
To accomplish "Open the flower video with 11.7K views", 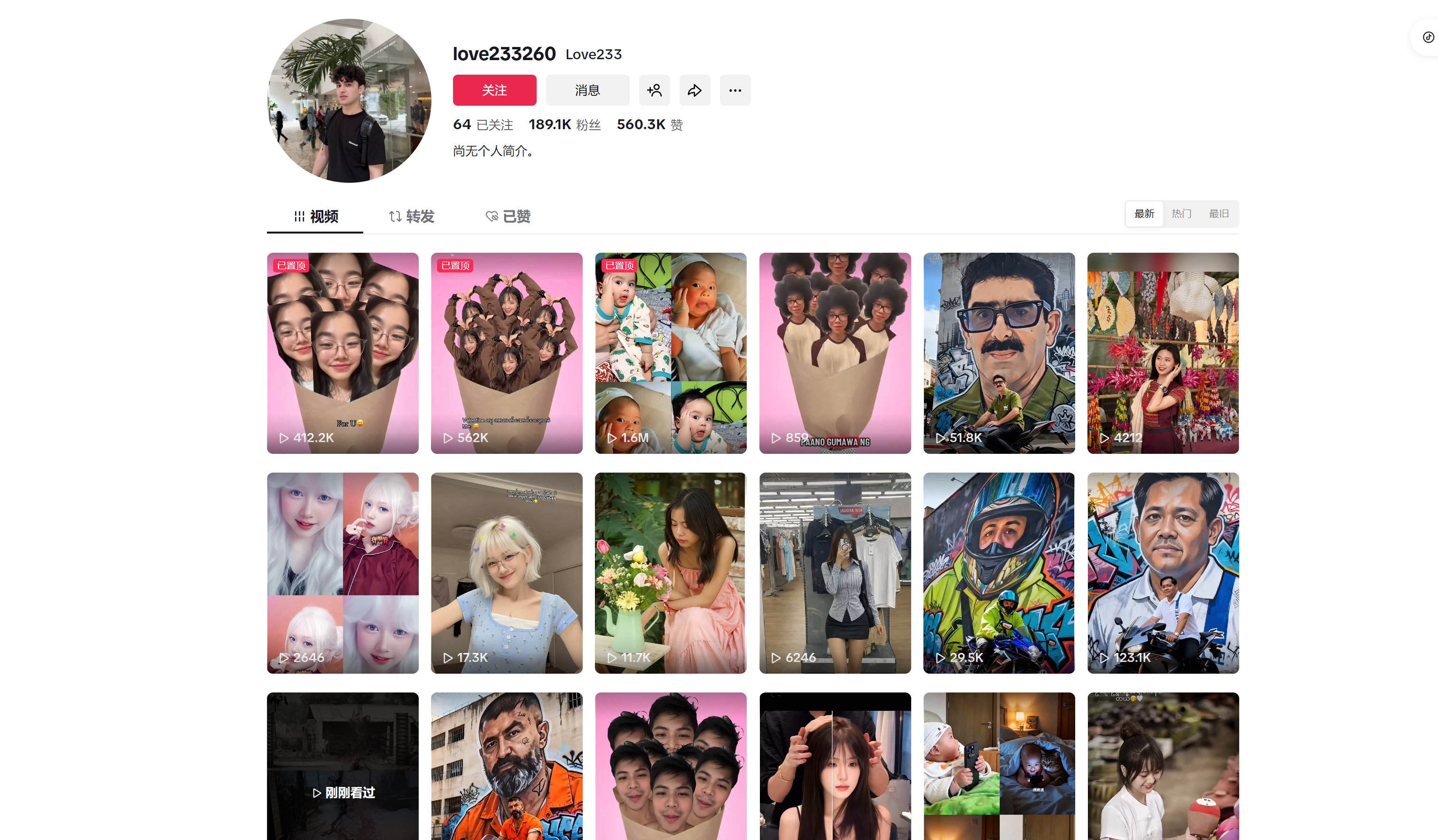I will 671,573.
